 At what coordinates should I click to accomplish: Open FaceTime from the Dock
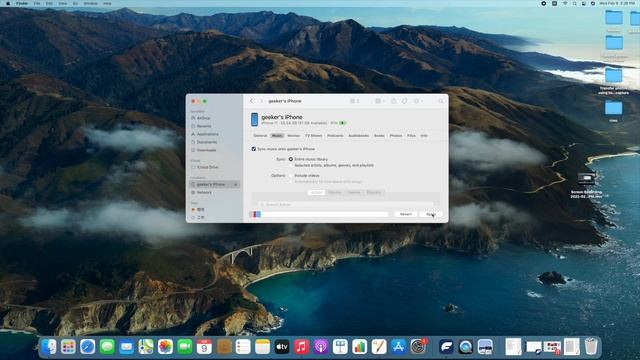[x=185, y=347]
